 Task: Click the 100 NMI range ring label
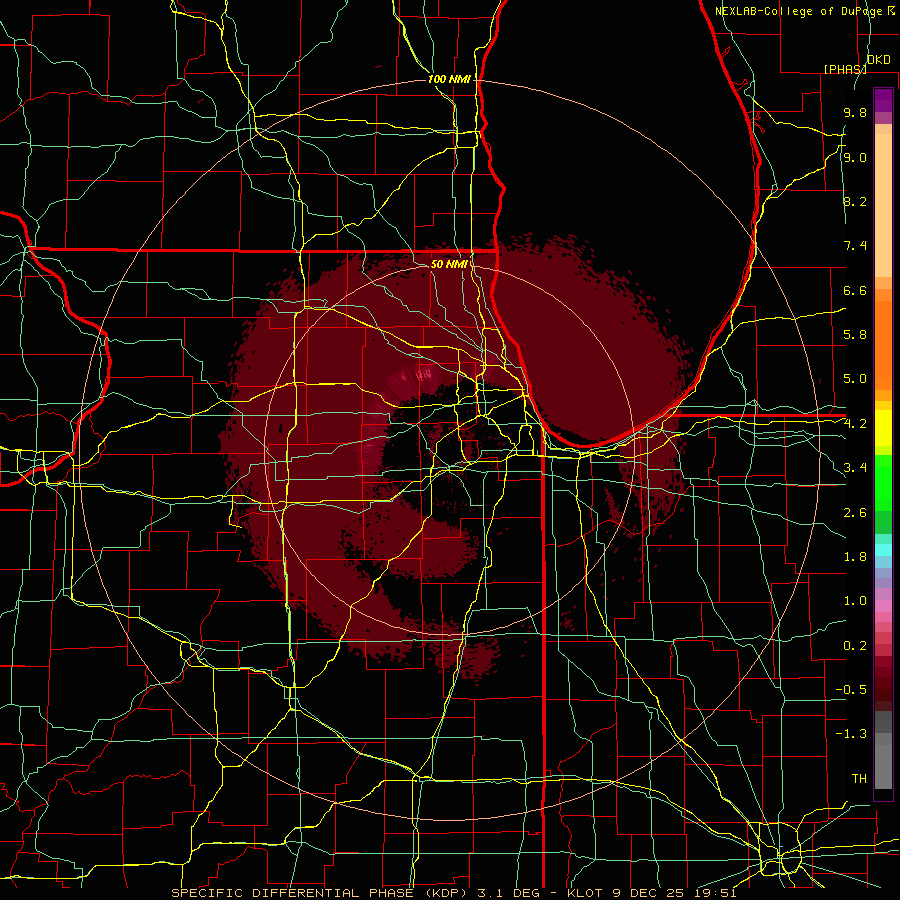pyautogui.click(x=449, y=79)
